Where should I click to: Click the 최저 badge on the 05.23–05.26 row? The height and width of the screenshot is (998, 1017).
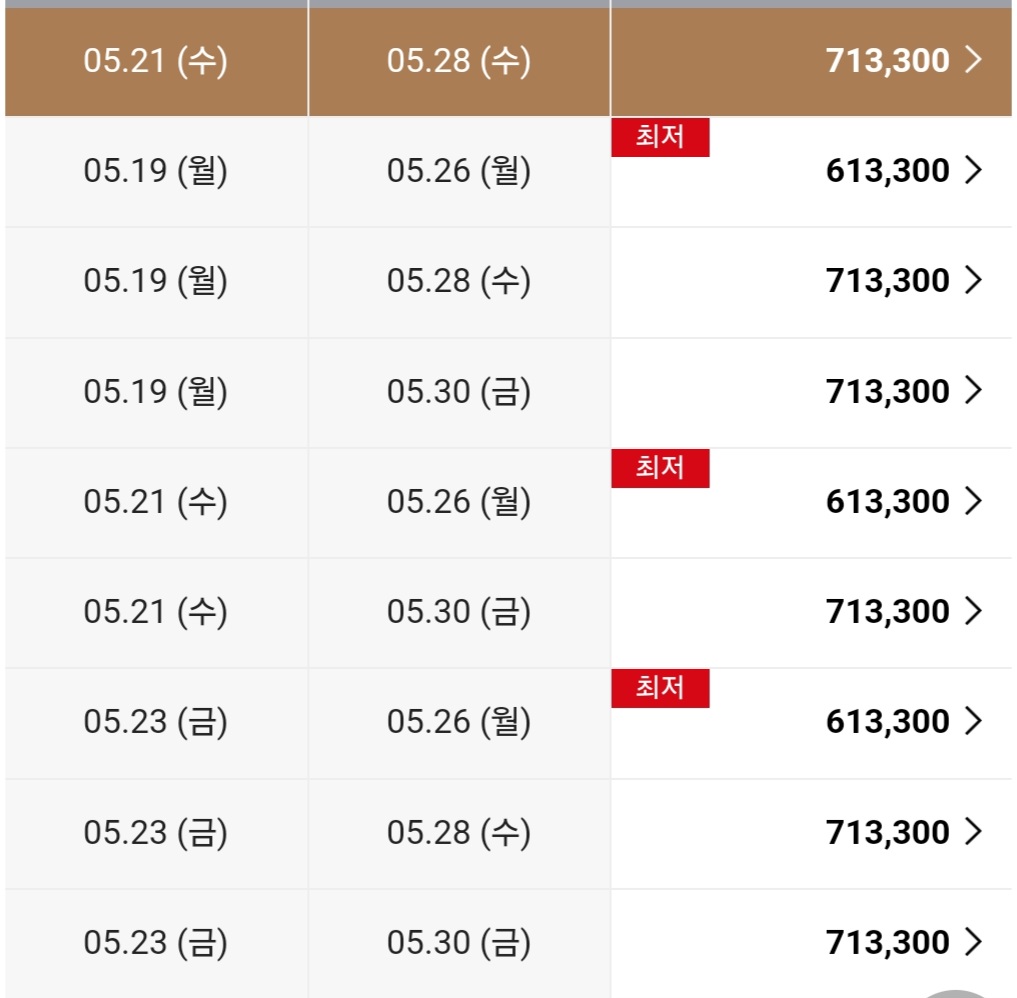point(660,688)
